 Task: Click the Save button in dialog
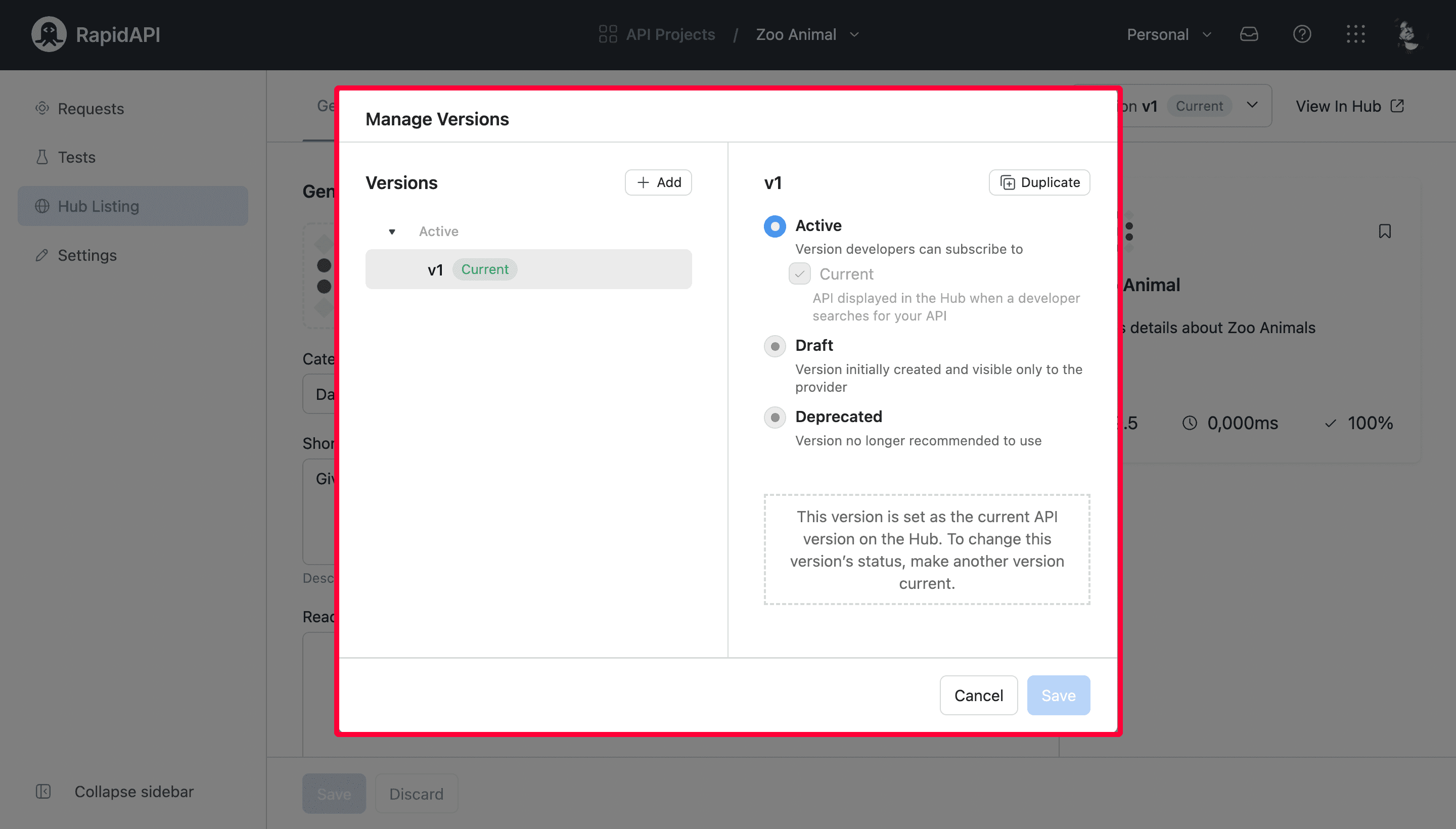tap(1058, 694)
